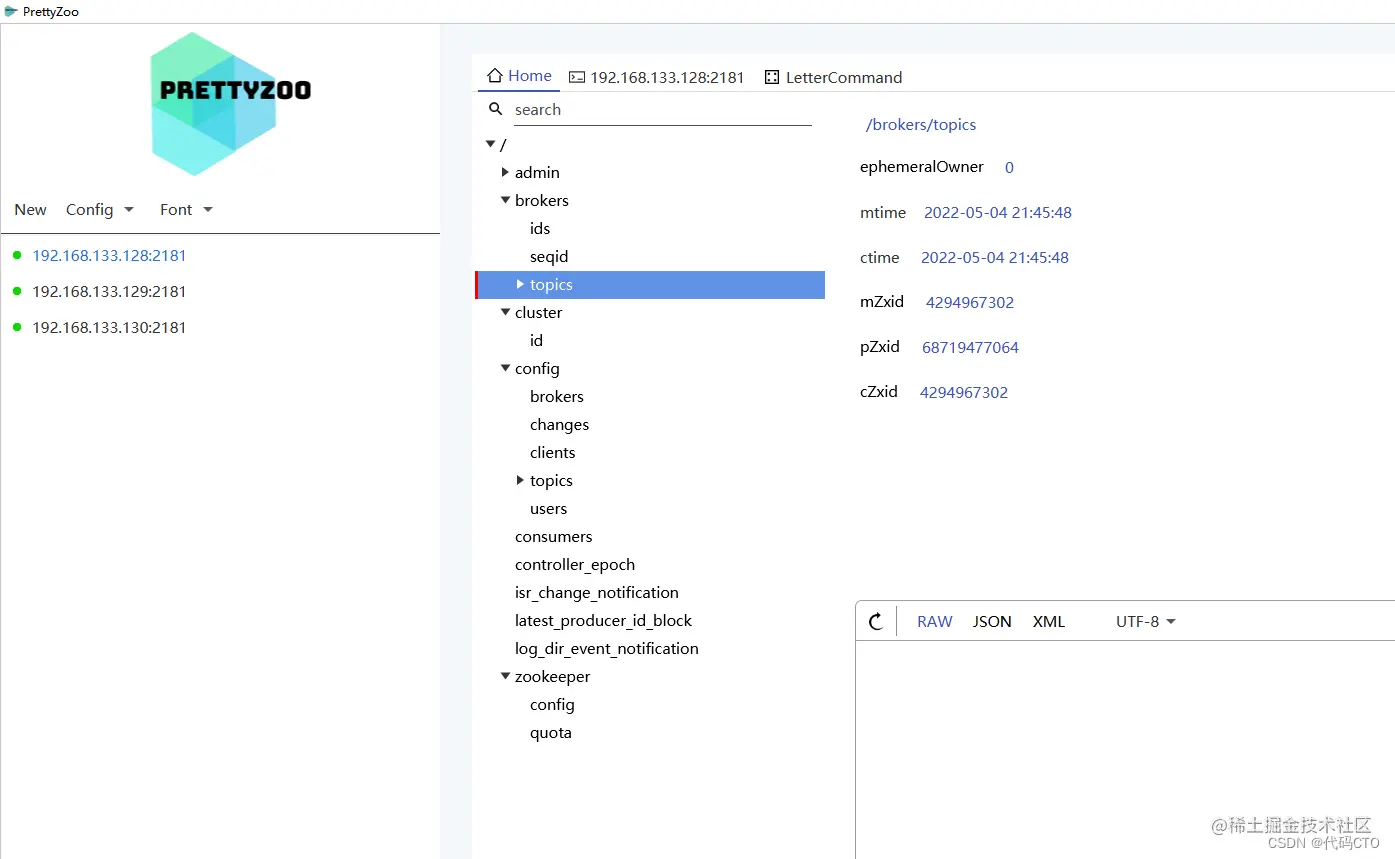Select the isr_change_notification node
1395x859 pixels.
click(596, 592)
